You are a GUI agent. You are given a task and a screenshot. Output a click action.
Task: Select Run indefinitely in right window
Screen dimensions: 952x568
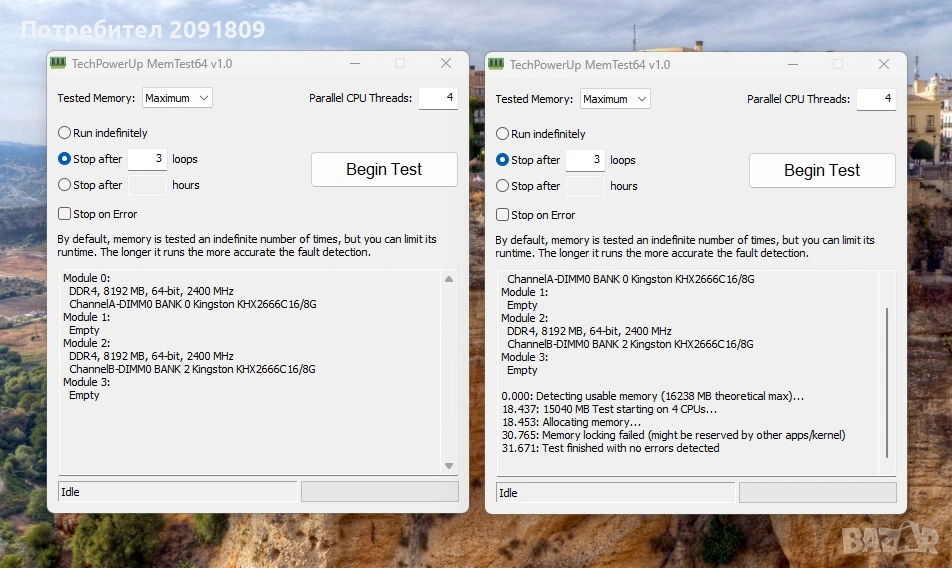(x=503, y=134)
